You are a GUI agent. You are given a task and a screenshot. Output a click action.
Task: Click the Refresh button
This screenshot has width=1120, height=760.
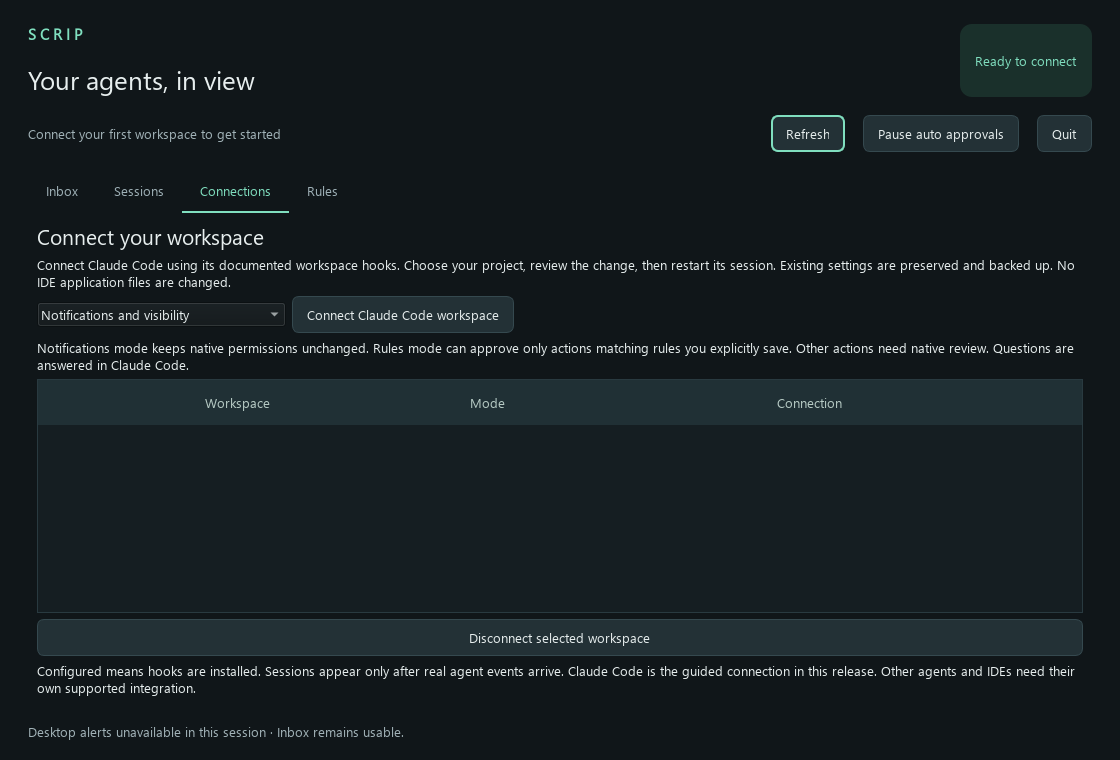[807, 134]
